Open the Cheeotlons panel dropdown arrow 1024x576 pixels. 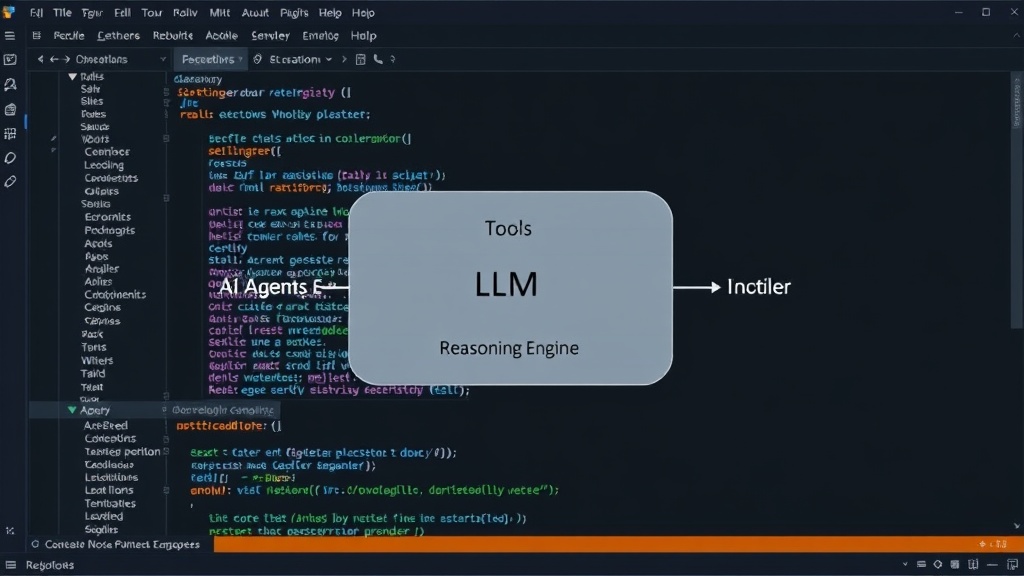(163, 59)
